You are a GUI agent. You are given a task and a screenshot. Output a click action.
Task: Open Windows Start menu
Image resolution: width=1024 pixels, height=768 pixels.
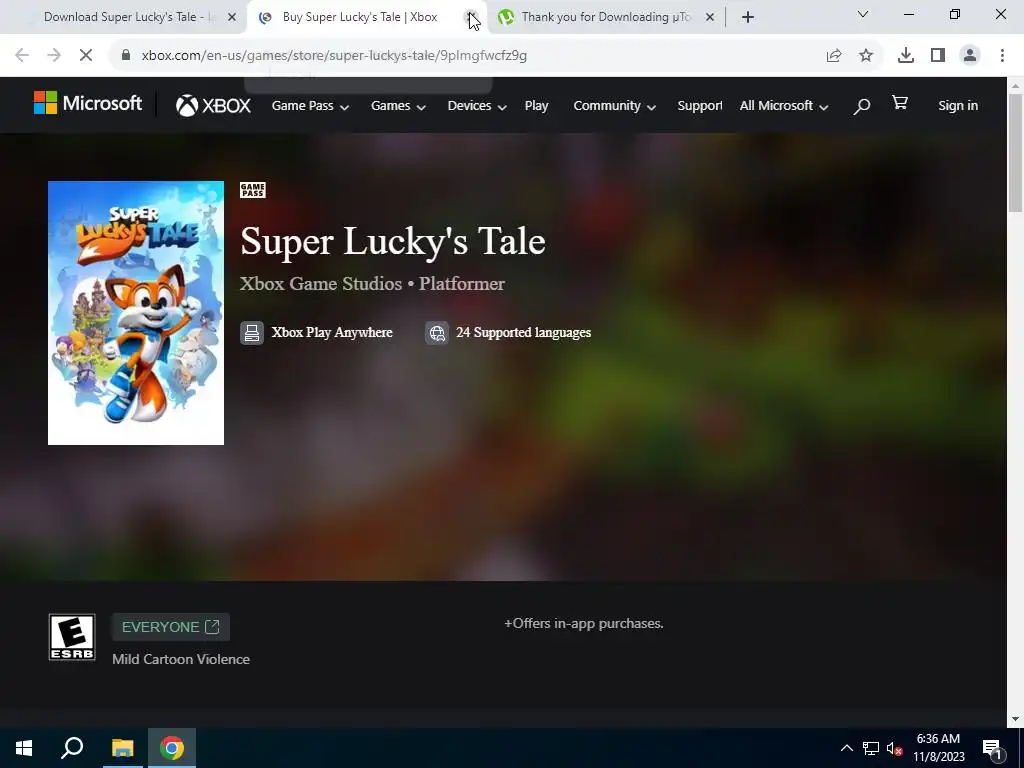[x=24, y=748]
